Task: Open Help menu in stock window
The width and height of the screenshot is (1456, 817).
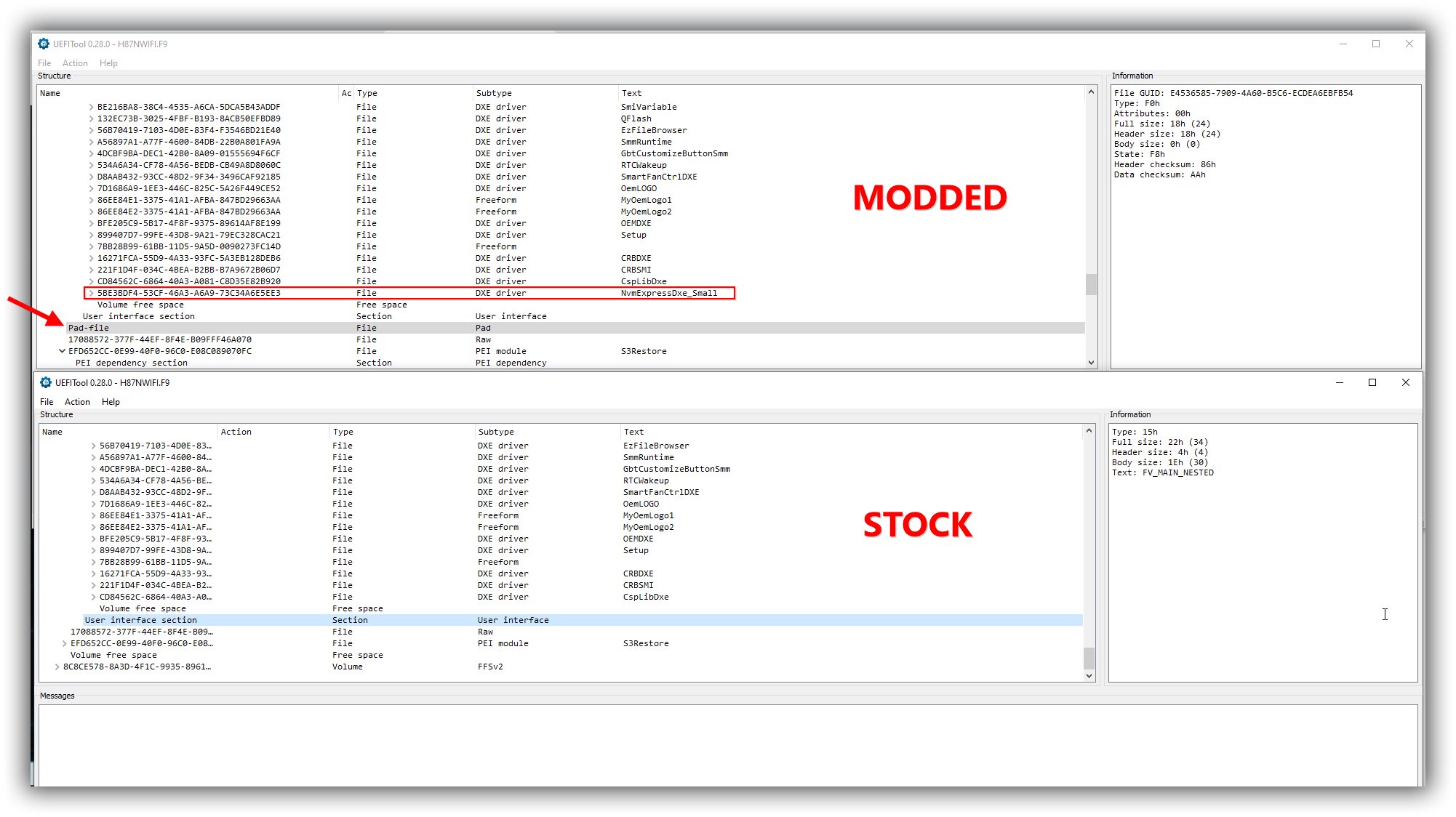Action: point(111,402)
